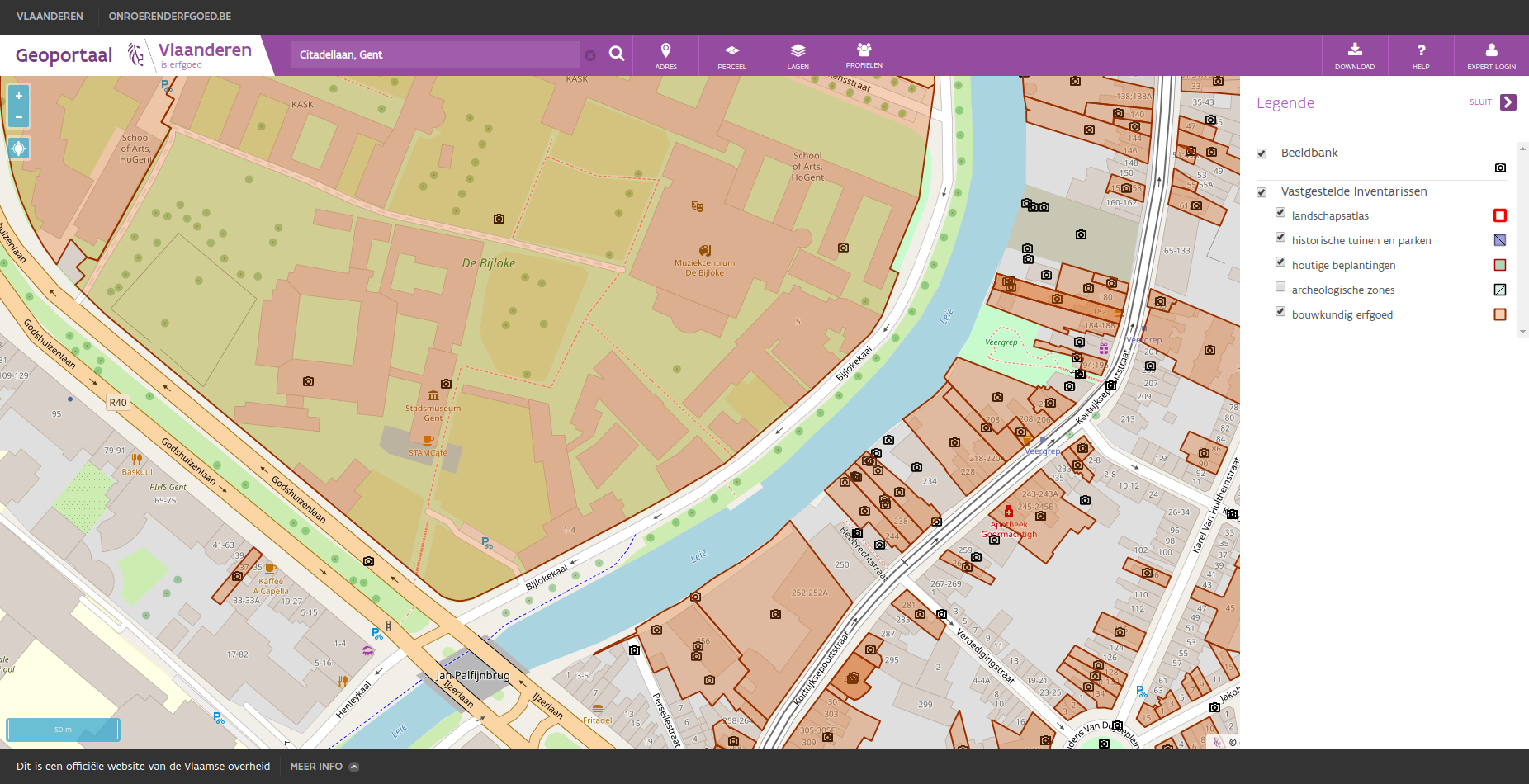The image size is (1529, 784).
Task: Click landschapsatlas red legend swatch
Action: pyautogui.click(x=1500, y=215)
